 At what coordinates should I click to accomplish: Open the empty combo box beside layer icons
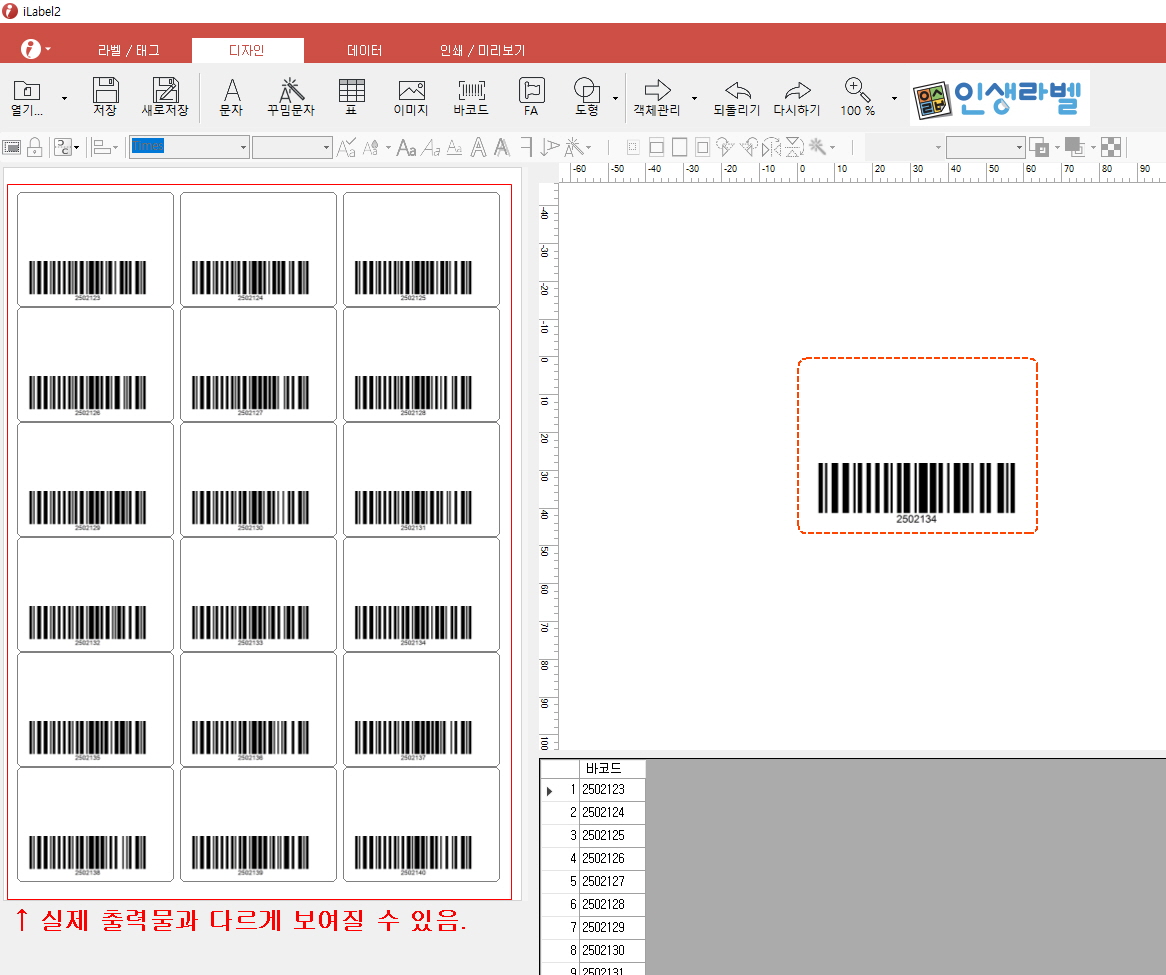[985, 147]
